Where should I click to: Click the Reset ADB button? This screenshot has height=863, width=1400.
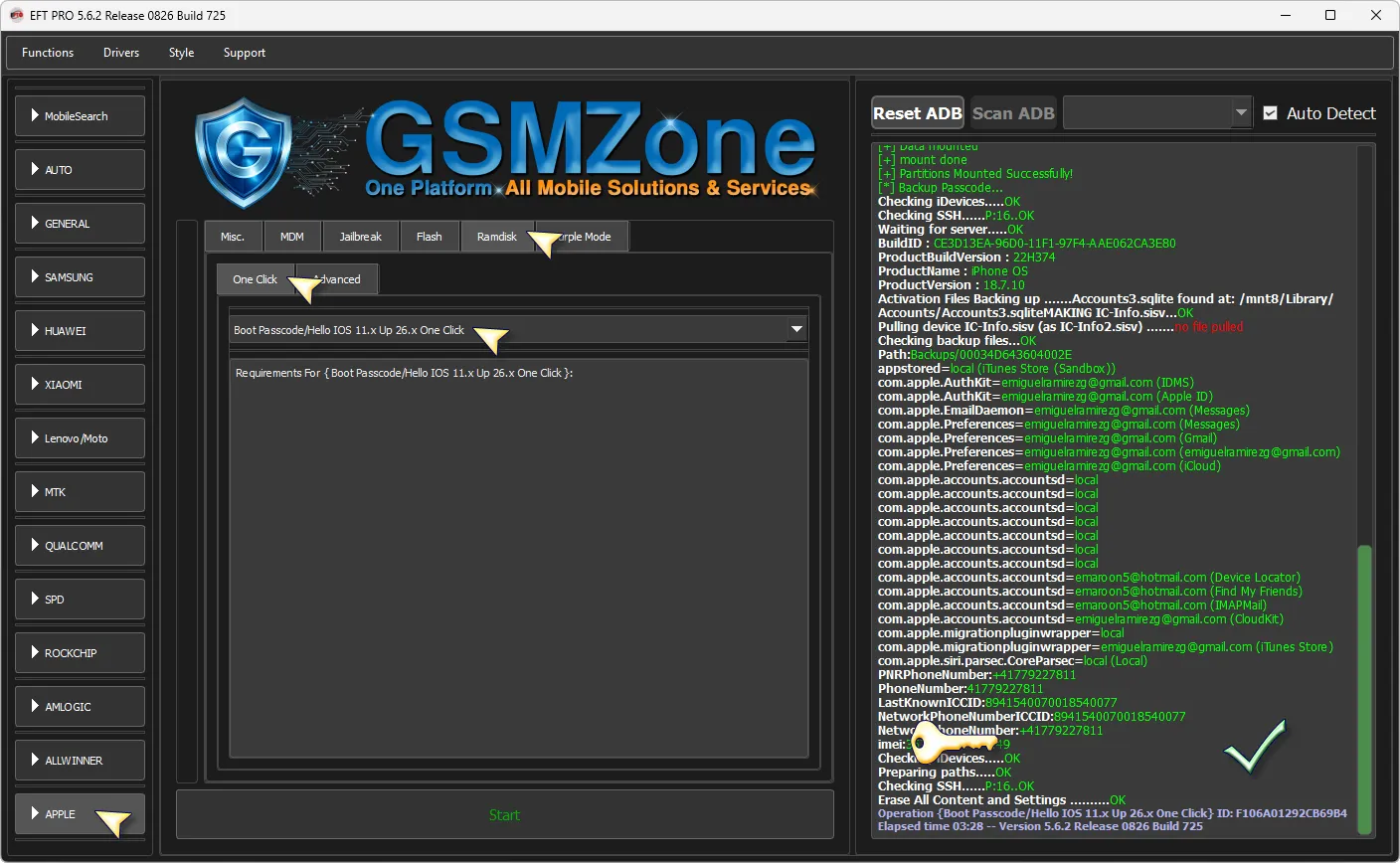click(x=918, y=113)
